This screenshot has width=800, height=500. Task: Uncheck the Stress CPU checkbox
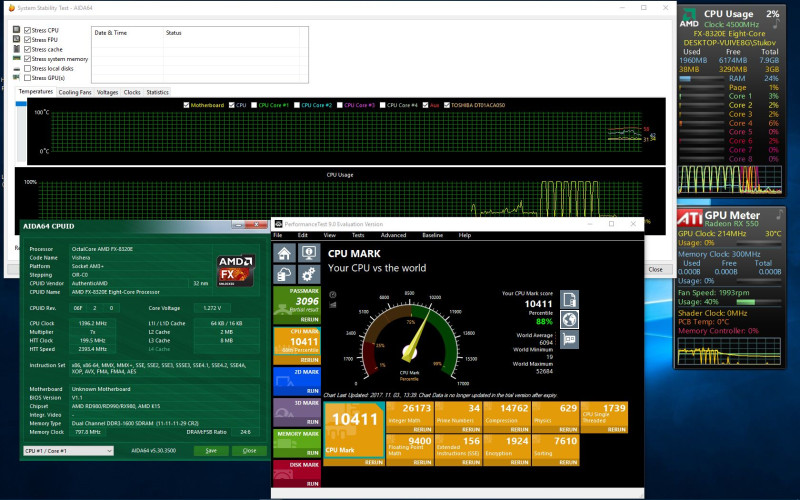point(28,30)
